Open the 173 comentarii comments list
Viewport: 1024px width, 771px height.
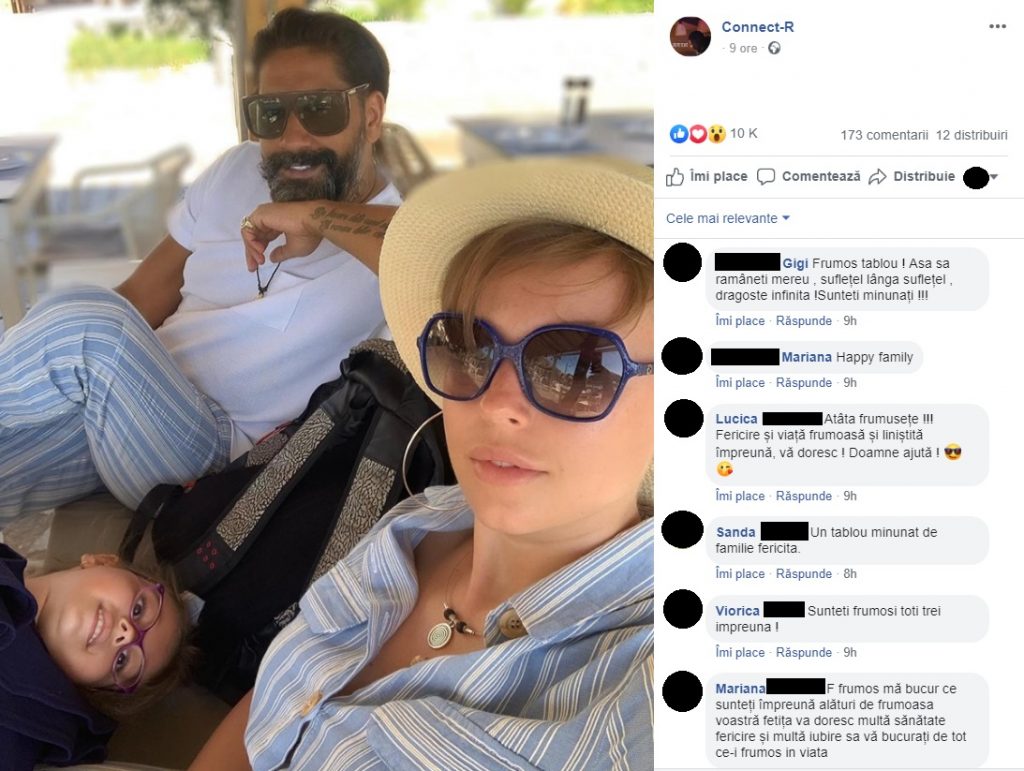click(x=884, y=134)
